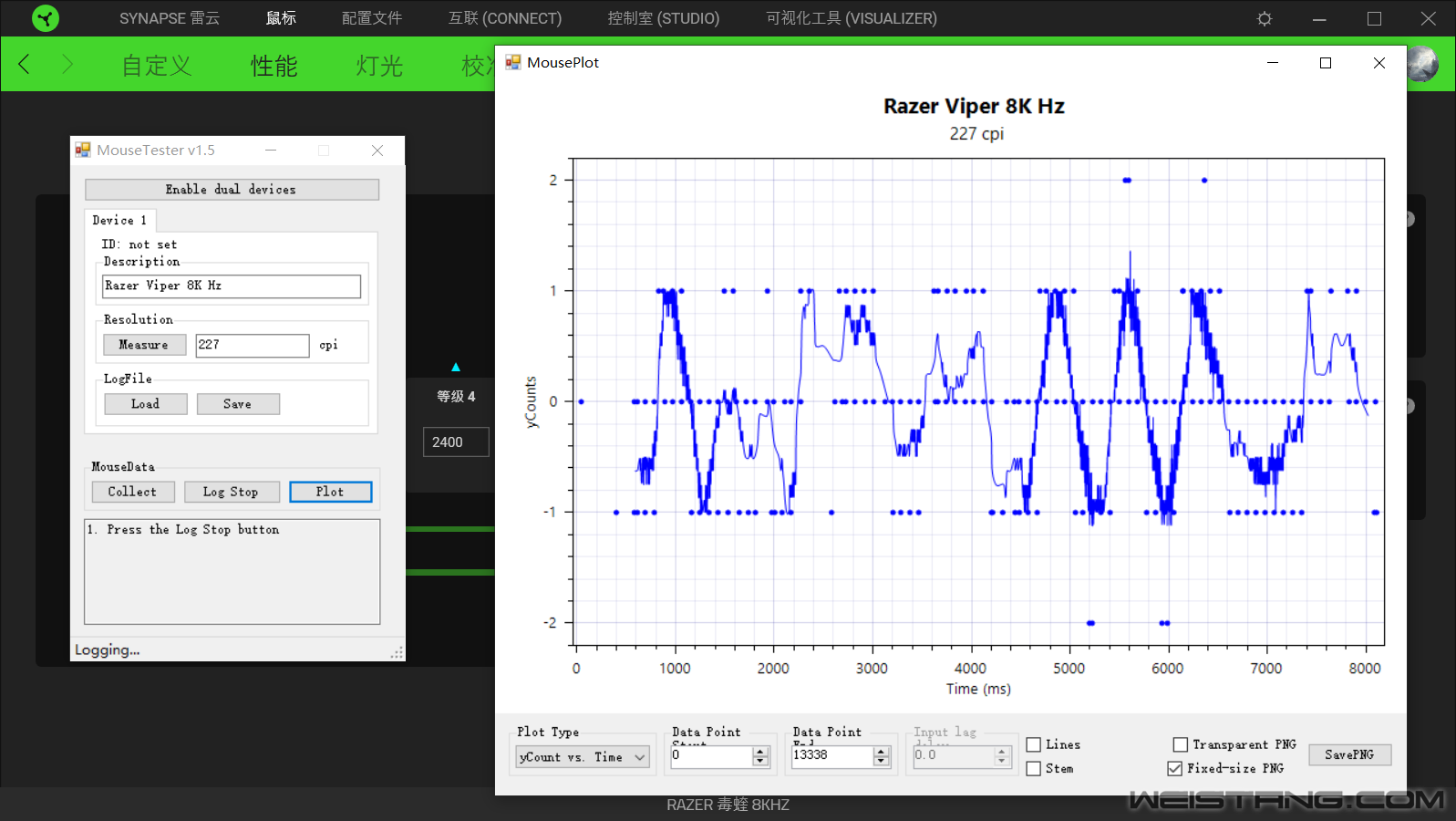Click the Description text field

pos(232,286)
